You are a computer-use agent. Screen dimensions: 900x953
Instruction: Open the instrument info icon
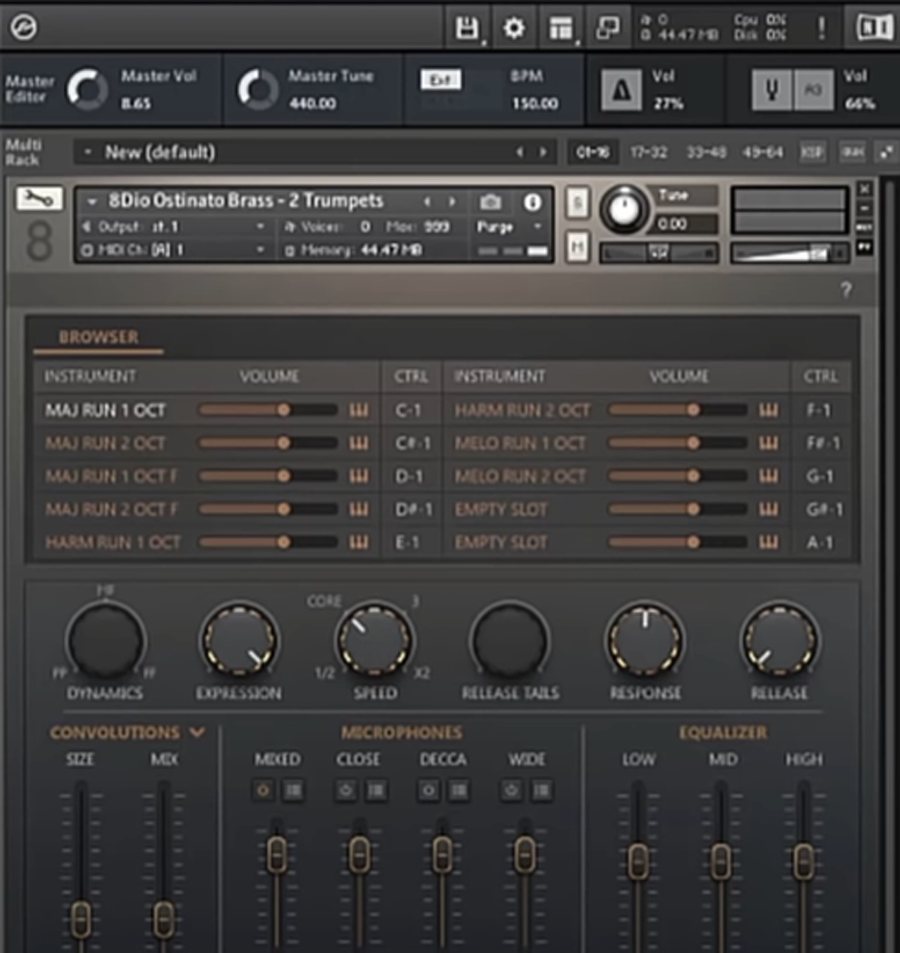pos(532,202)
